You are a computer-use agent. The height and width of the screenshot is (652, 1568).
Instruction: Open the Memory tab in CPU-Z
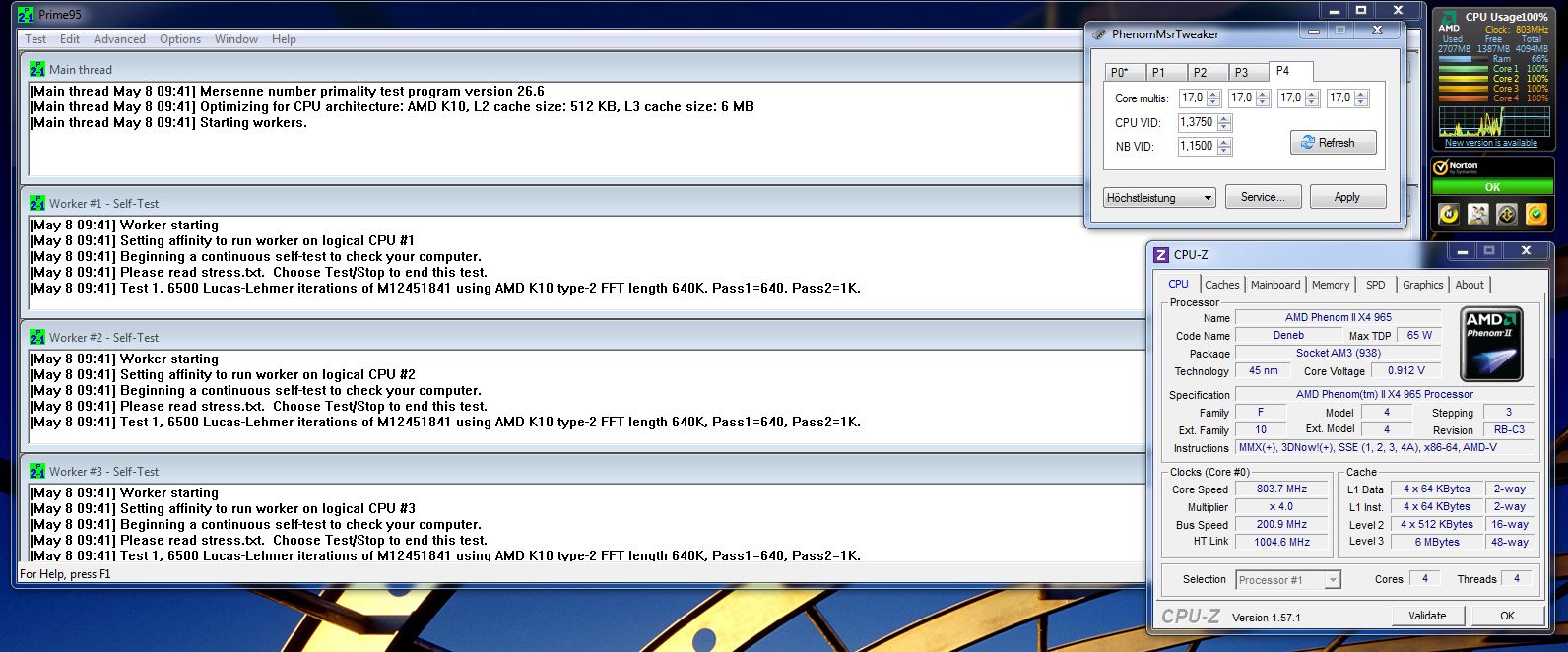pos(1331,285)
